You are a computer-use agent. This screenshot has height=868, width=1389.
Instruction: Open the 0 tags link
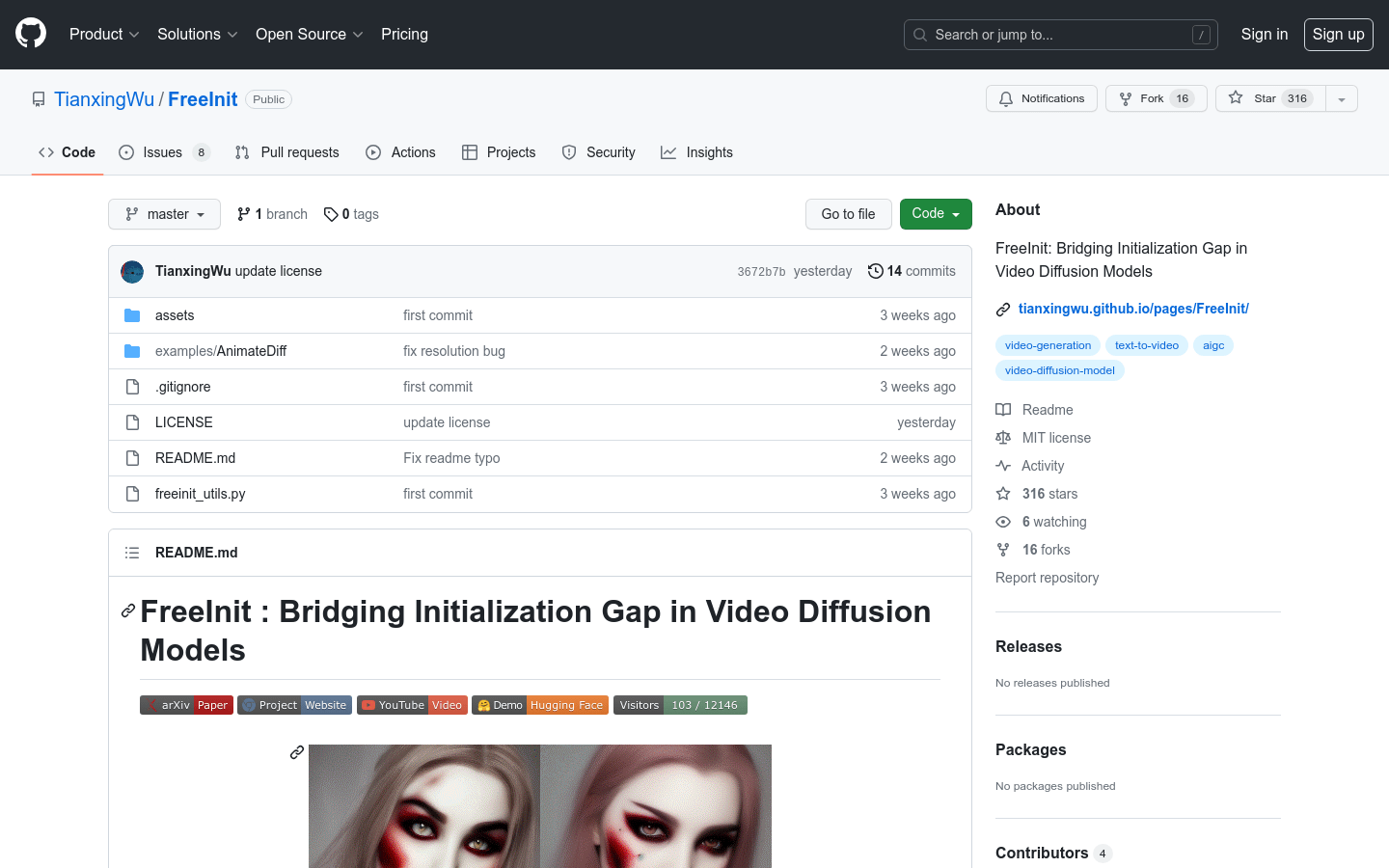point(351,214)
